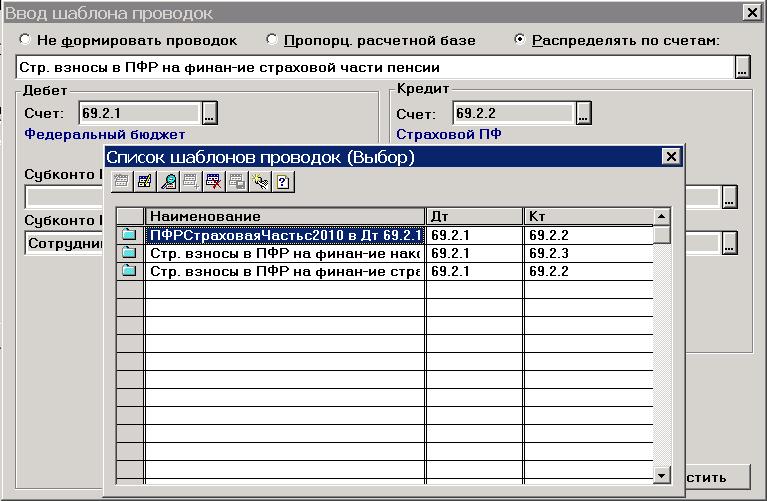Click the Дебет Счет field with 69.2.1
The image size is (767, 501).
point(140,113)
